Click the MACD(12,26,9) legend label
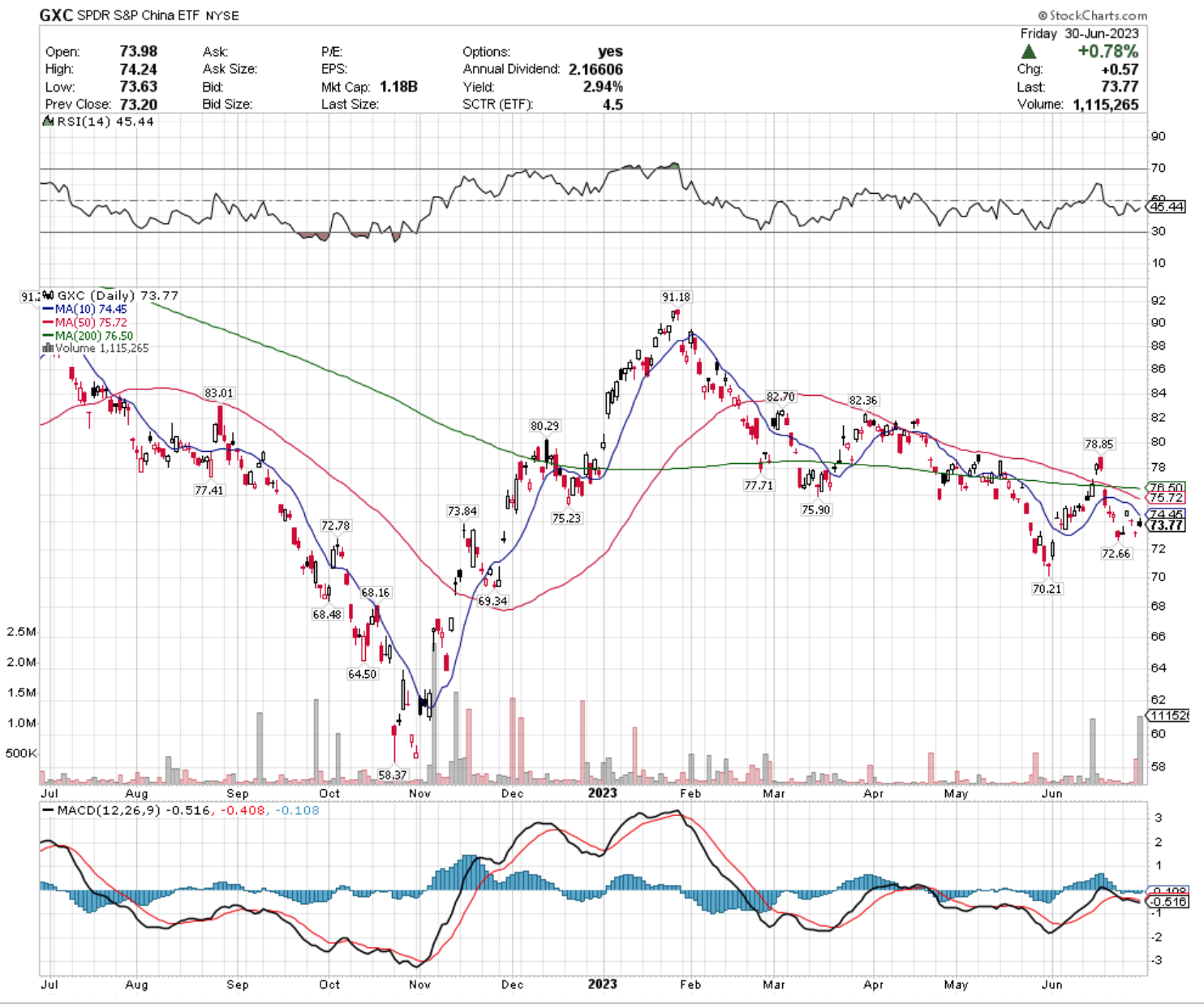Image resolution: width=1204 pixels, height=1004 pixels. coord(109,810)
